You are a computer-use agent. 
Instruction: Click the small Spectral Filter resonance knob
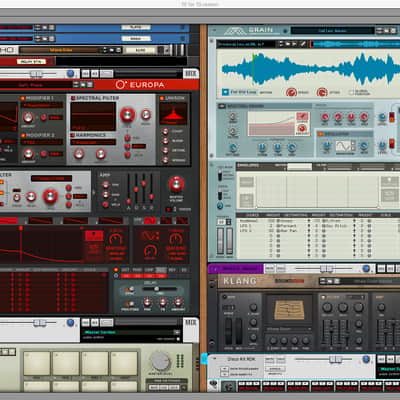pyautogui.click(x=146, y=115)
